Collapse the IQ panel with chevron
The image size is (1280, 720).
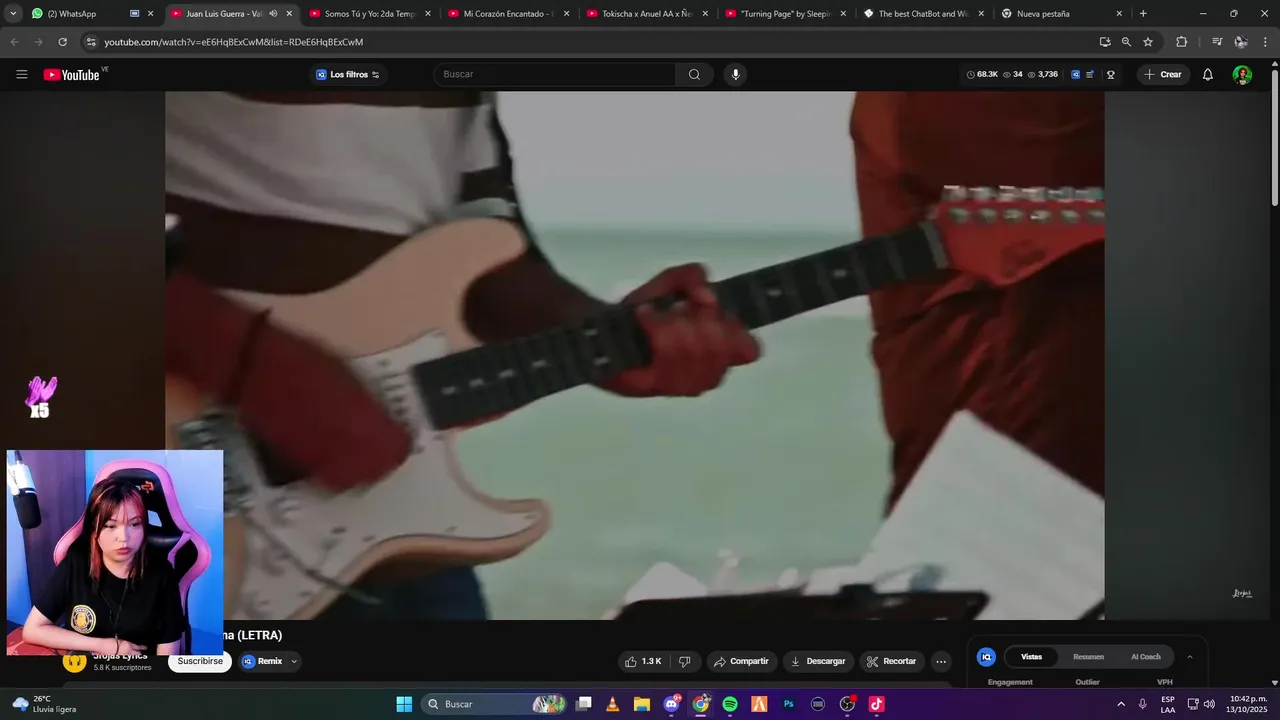(1189, 657)
